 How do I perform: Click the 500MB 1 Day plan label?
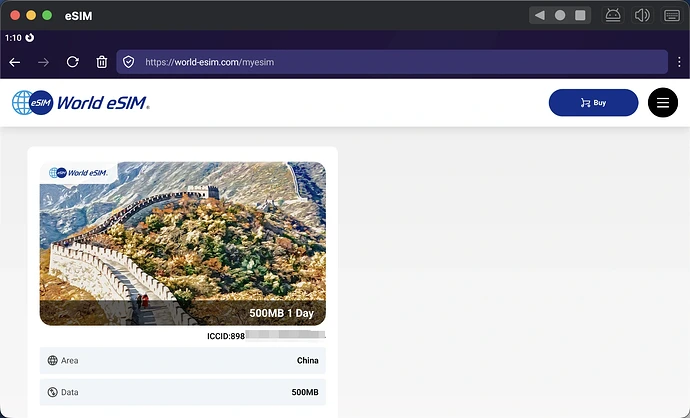click(281, 313)
